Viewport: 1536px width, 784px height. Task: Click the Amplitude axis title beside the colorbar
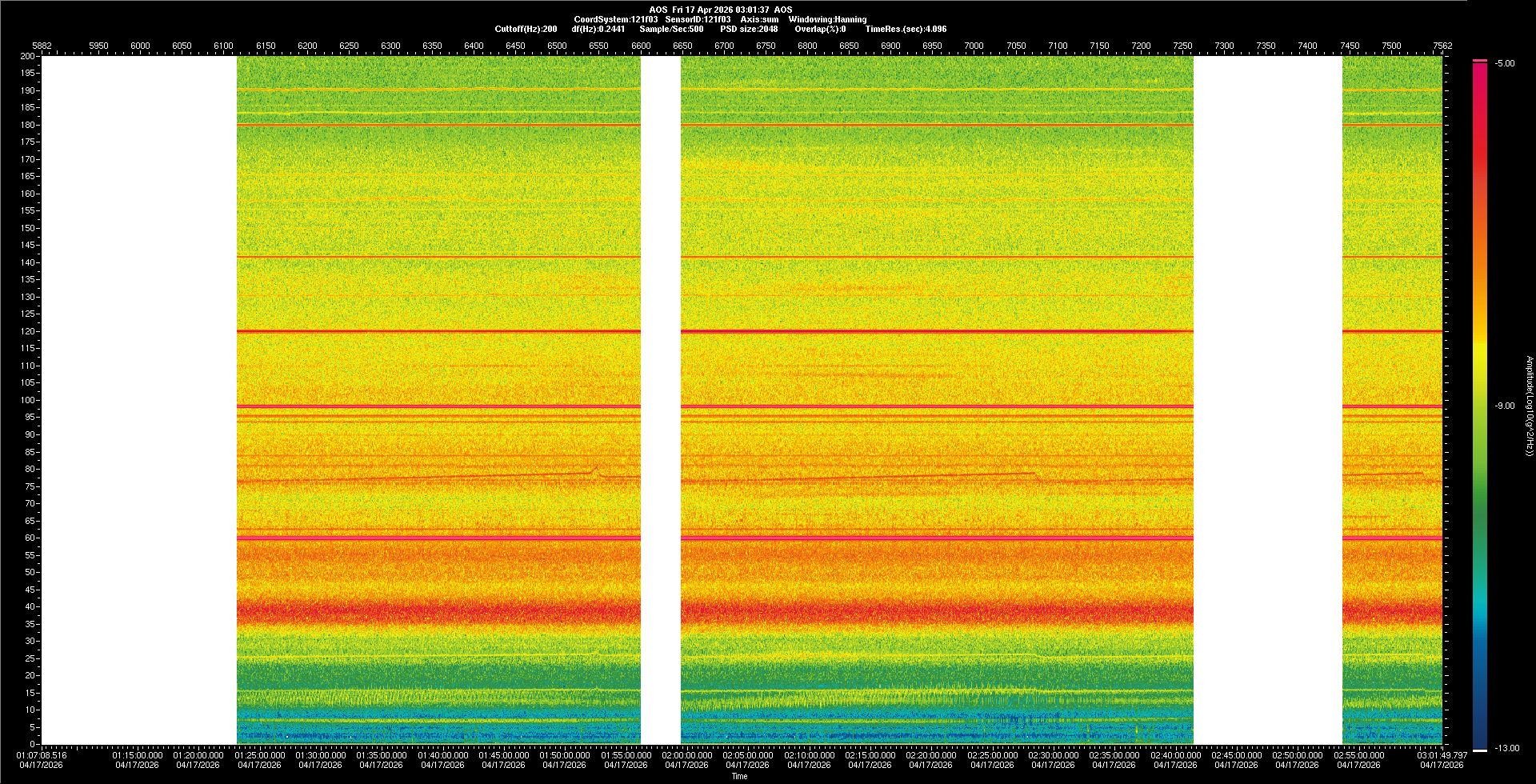click(1529, 406)
